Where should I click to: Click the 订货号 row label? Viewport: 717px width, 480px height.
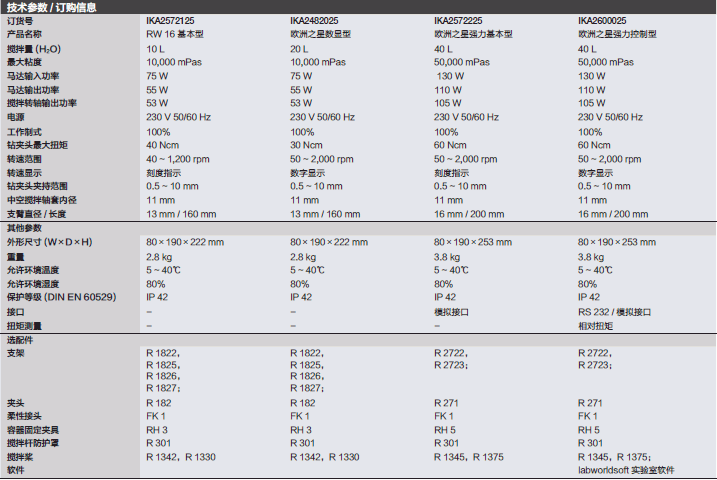pyautogui.click(x=20, y=21)
